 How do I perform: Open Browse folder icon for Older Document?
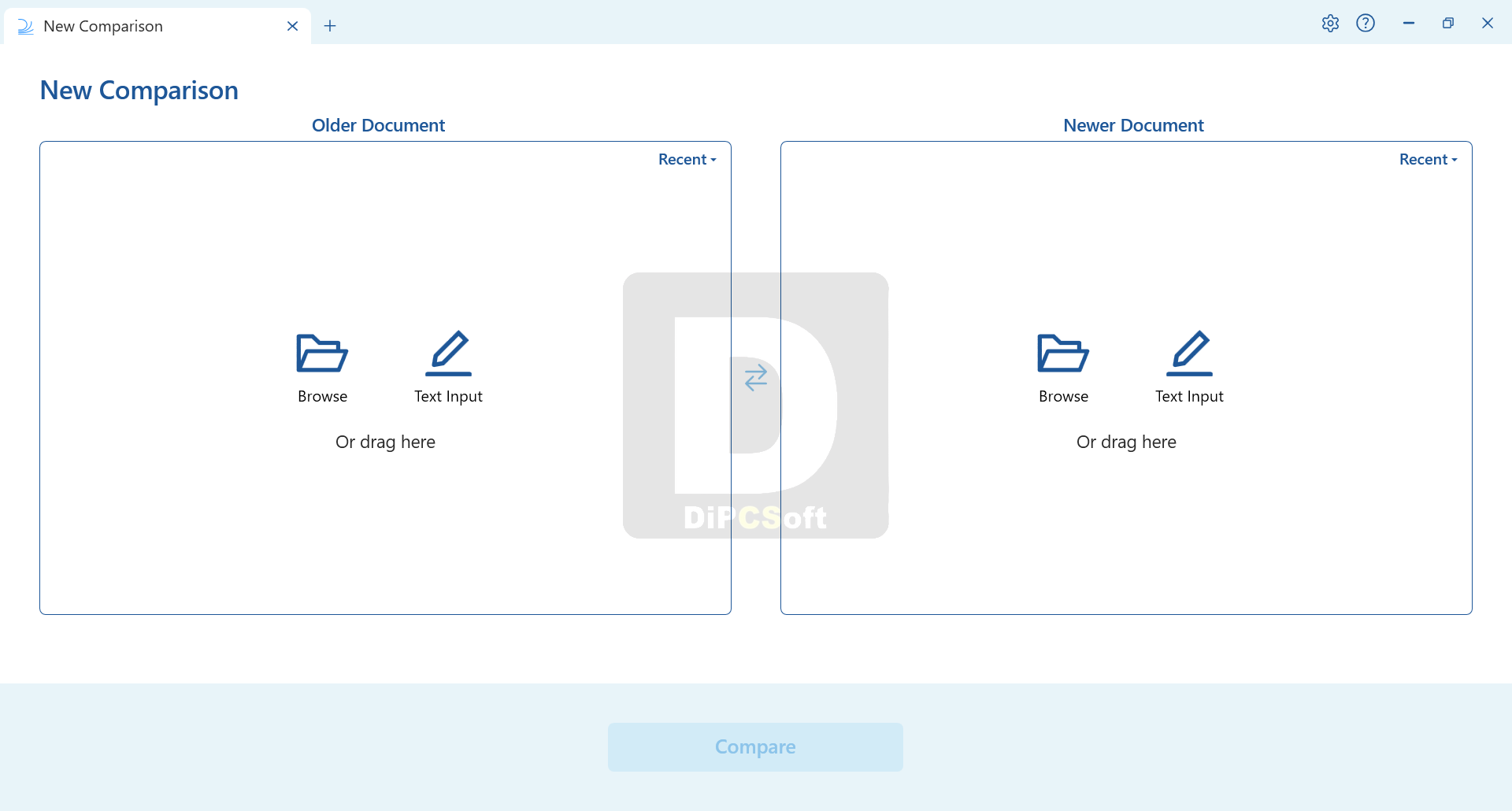(x=322, y=353)
